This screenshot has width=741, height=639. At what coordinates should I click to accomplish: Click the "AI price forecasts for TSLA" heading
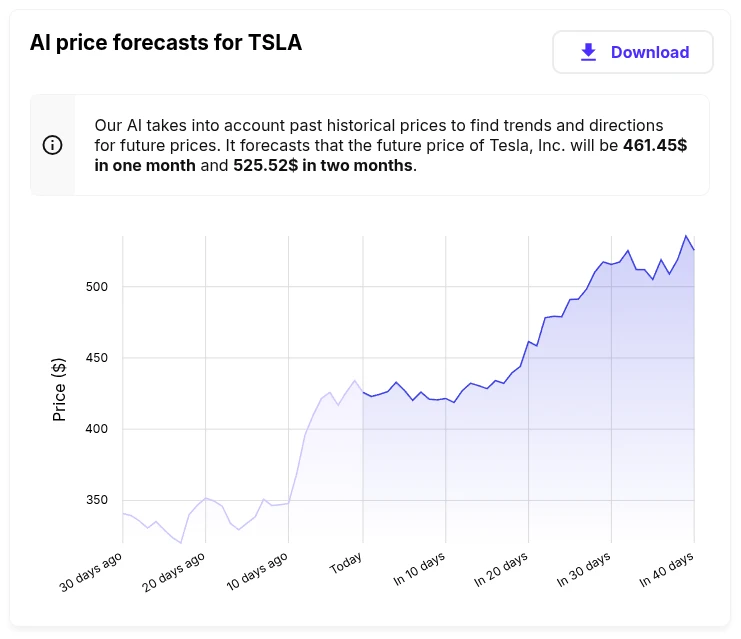click(x=166, y=43)
